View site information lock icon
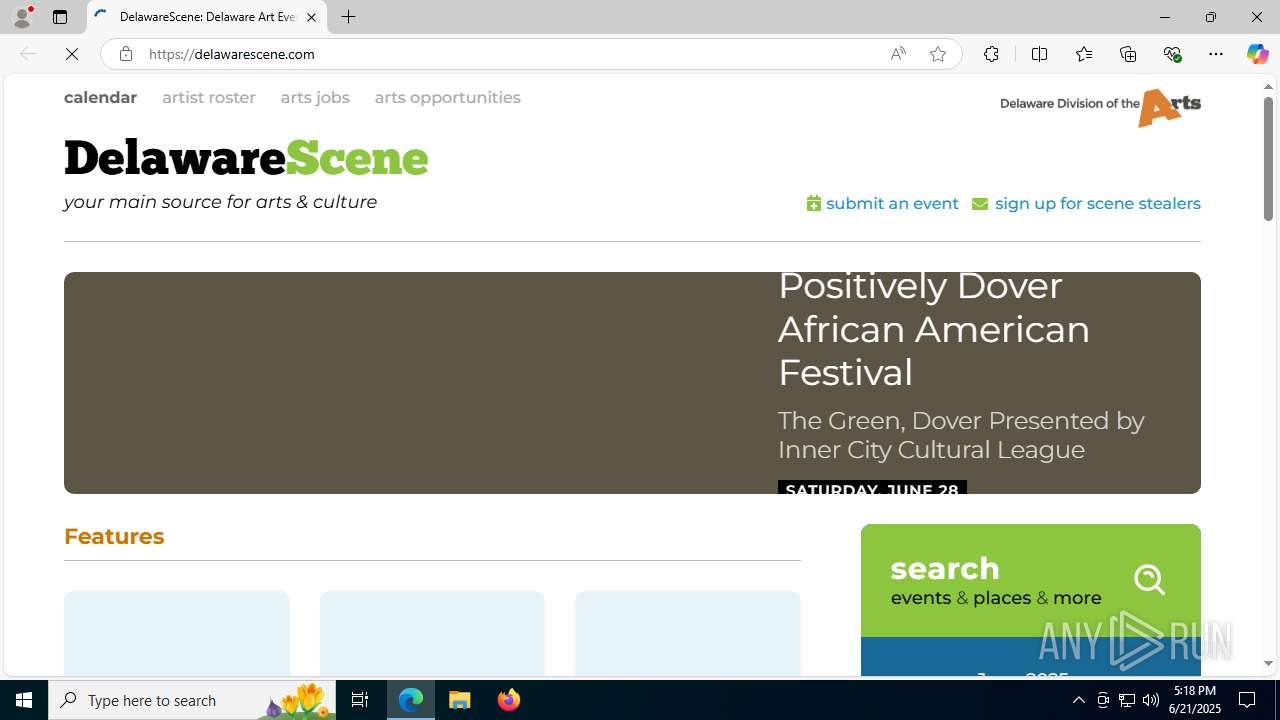Screen dimensions: 1280x720 tap(125, 54)
